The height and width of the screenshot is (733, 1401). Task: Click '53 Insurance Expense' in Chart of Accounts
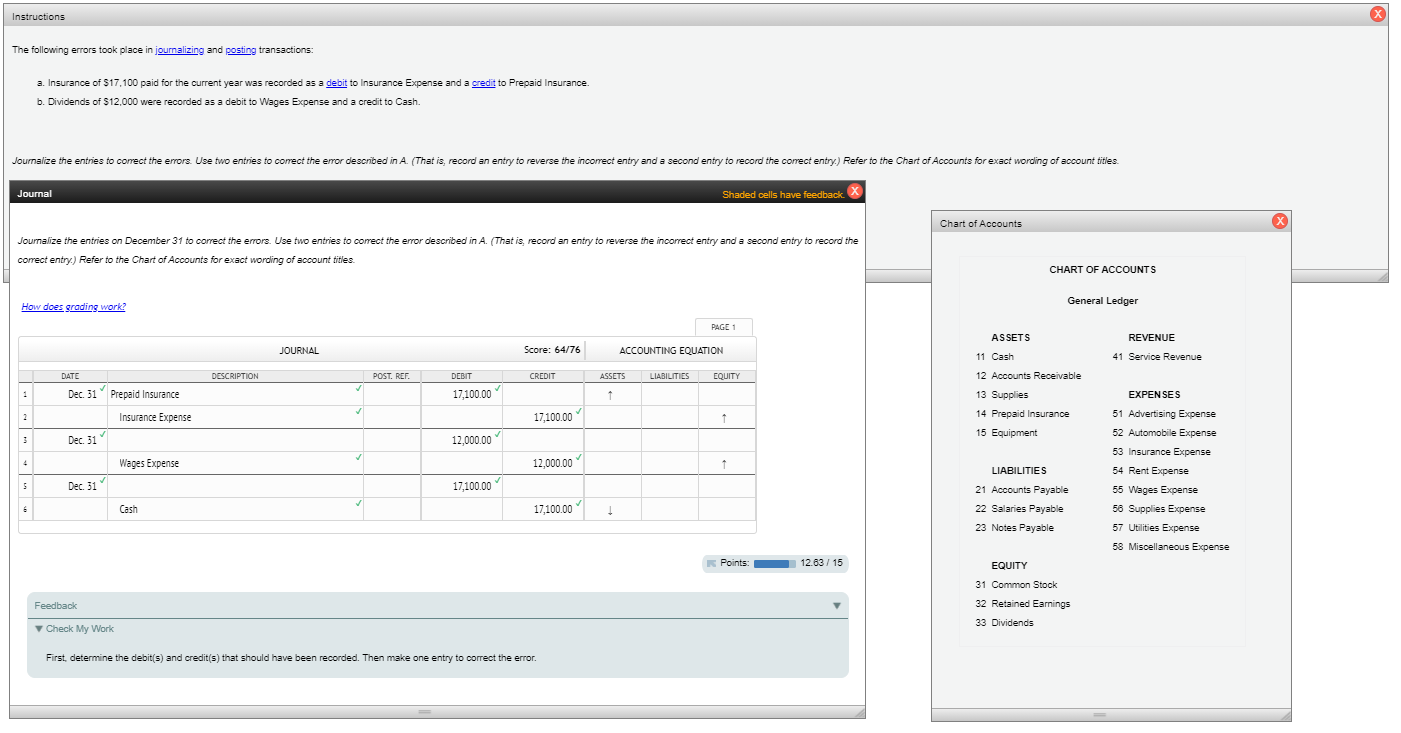[x=1161, y=452]
